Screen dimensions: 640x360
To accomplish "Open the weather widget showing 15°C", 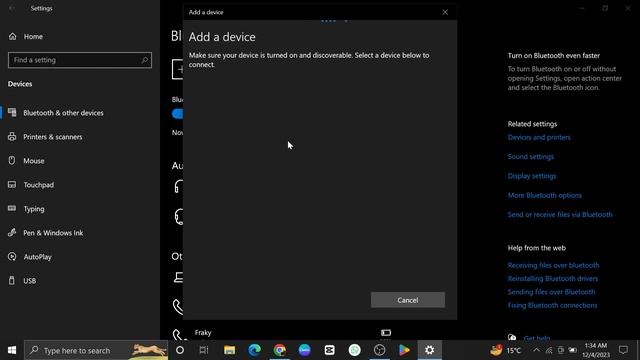I will coord(506,350).
